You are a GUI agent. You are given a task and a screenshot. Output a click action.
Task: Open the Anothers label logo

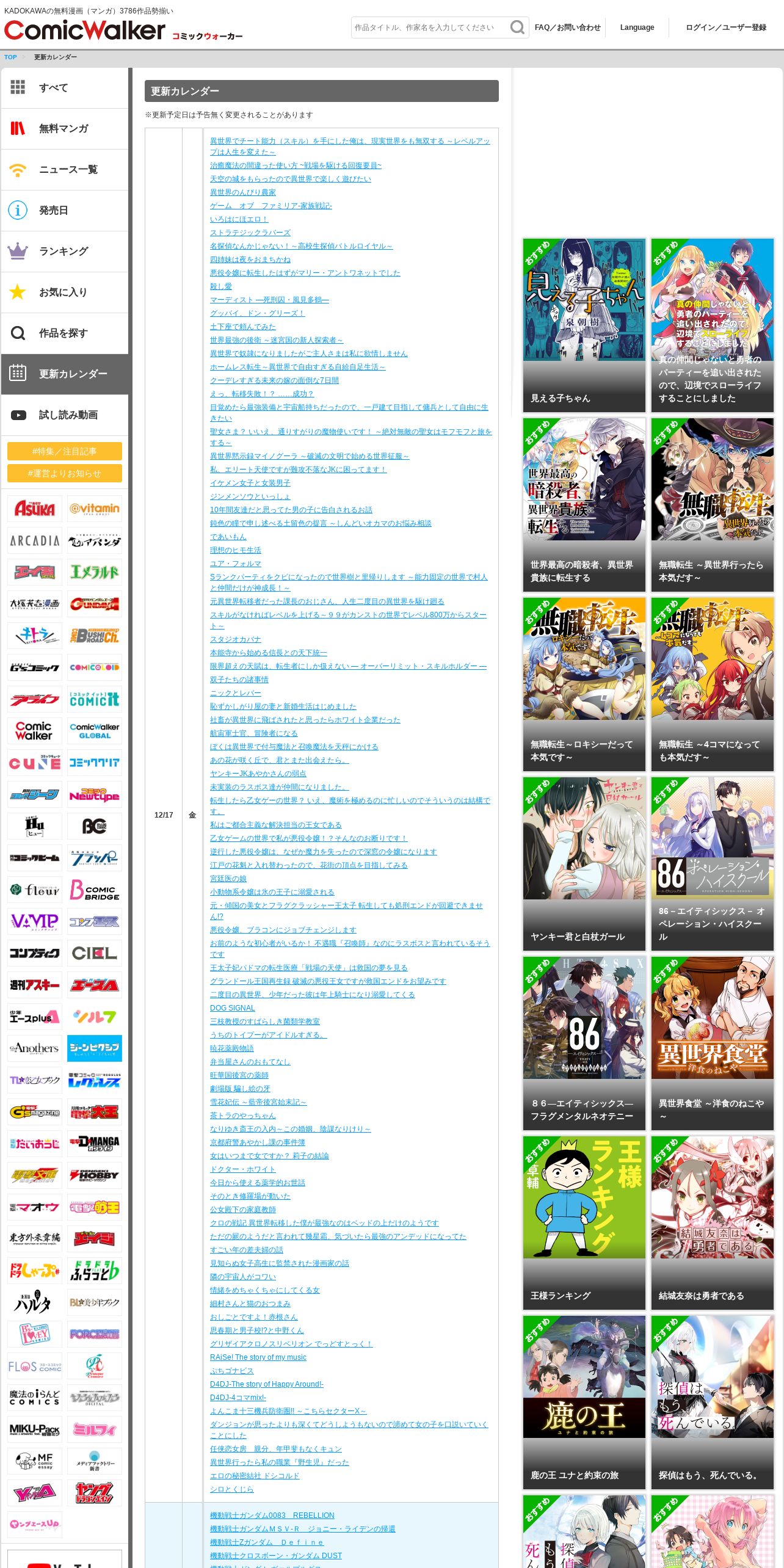click(x=35, y=1048)
